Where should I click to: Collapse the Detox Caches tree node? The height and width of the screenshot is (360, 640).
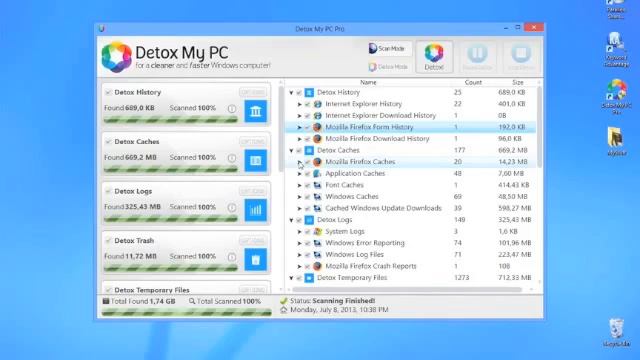coord(291,151)
